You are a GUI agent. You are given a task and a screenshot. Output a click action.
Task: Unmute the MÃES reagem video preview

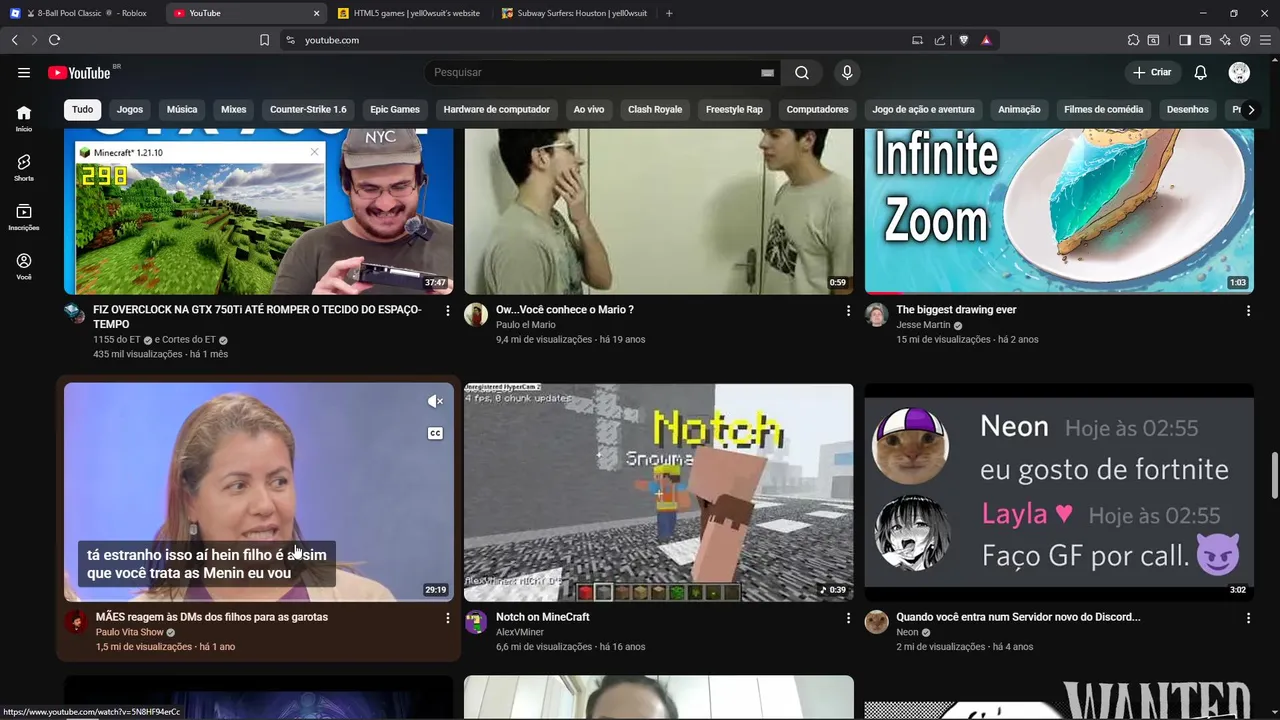(x=435, y=401)
